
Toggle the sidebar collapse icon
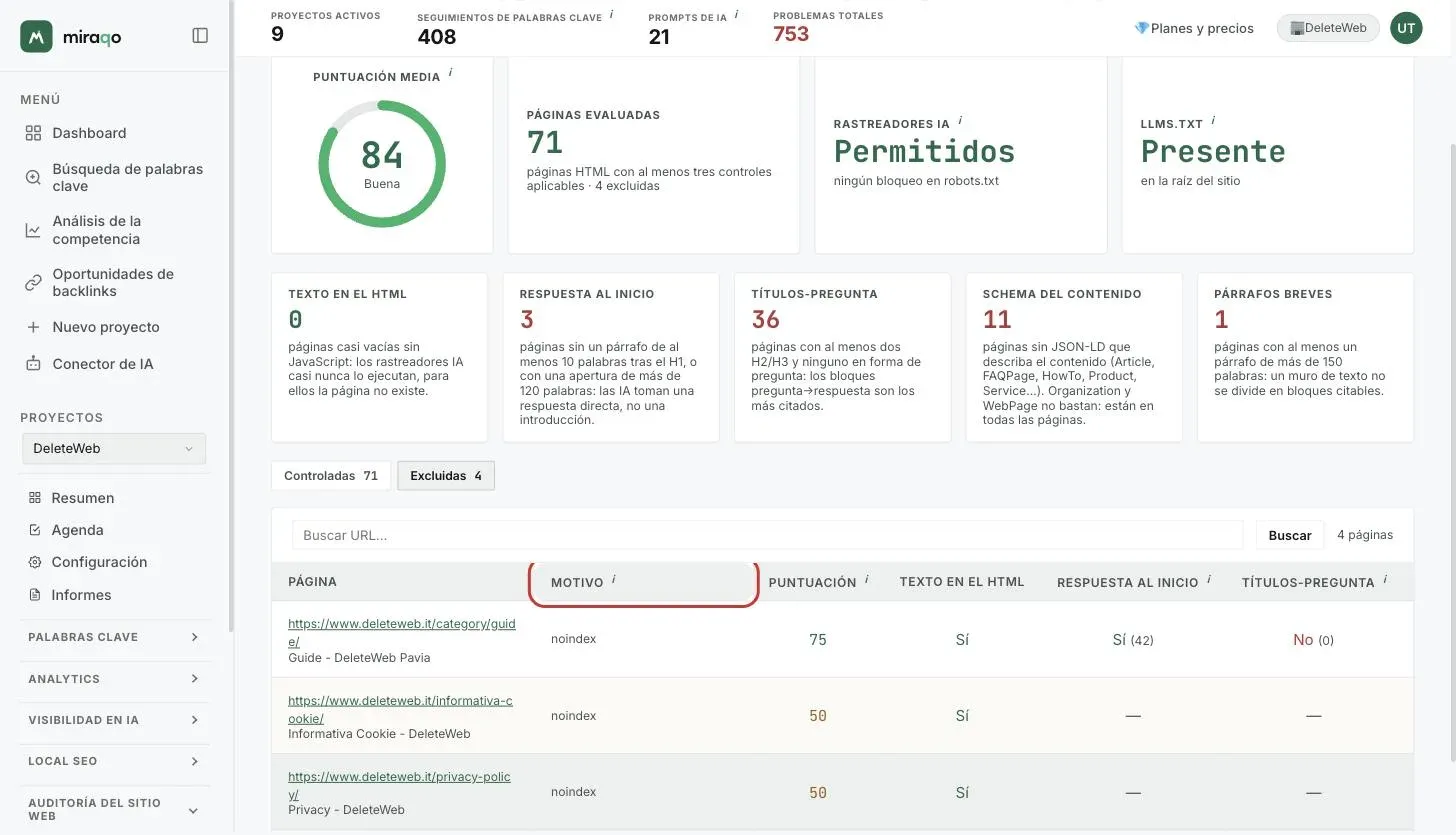tap(200, 36)
